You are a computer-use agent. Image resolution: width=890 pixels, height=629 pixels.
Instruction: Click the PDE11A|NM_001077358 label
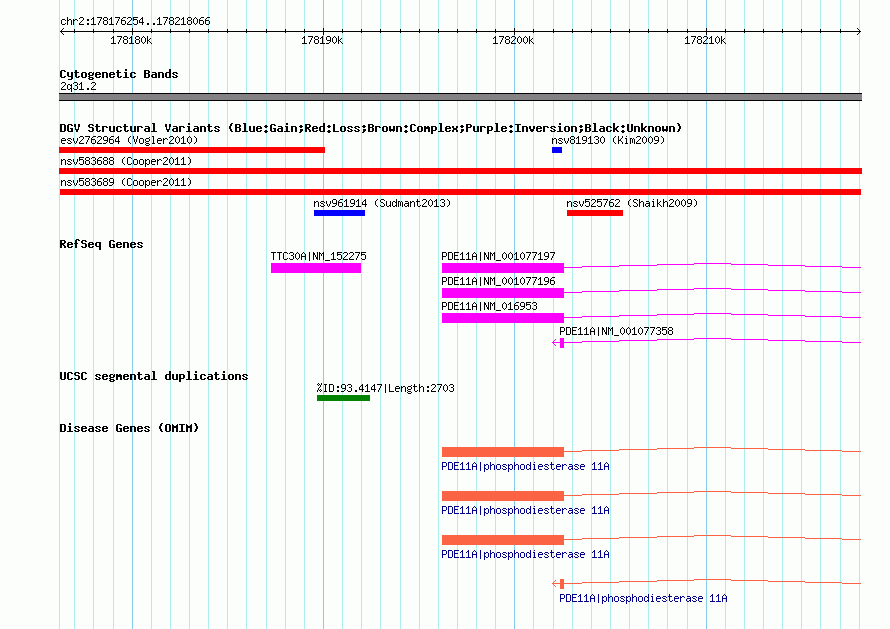click(616, 332)
